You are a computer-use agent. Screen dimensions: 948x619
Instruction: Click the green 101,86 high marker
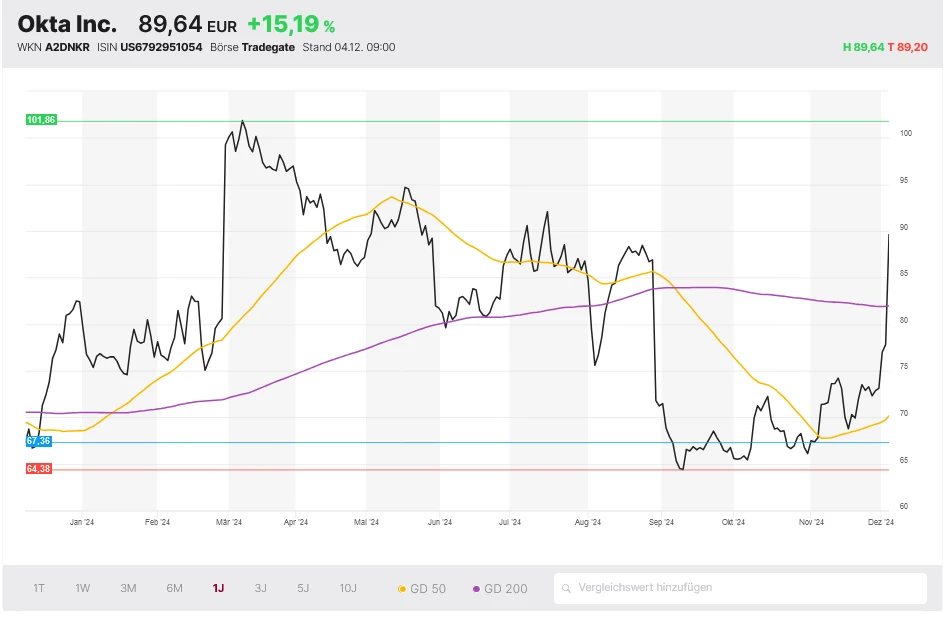[41, 120]
